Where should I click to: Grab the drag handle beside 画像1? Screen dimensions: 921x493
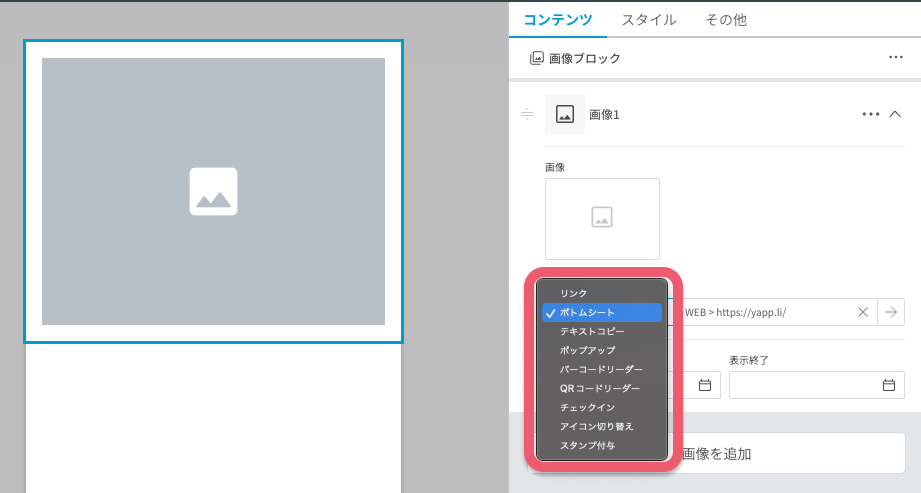pyautogui.click(x=527, y=114)
